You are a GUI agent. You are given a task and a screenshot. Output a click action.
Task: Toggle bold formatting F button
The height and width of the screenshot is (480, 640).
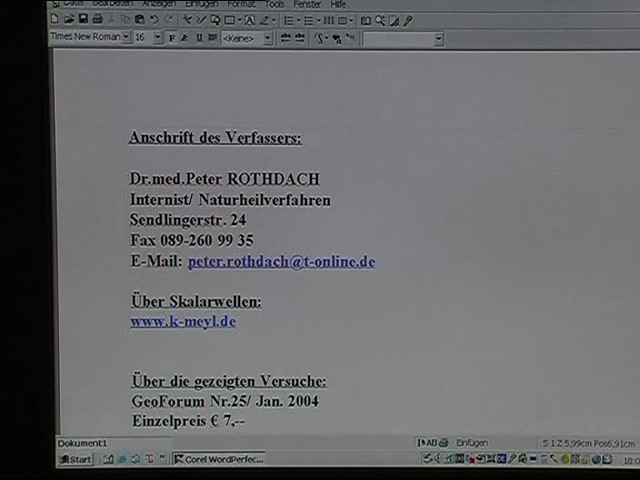[x=171, y=38]
